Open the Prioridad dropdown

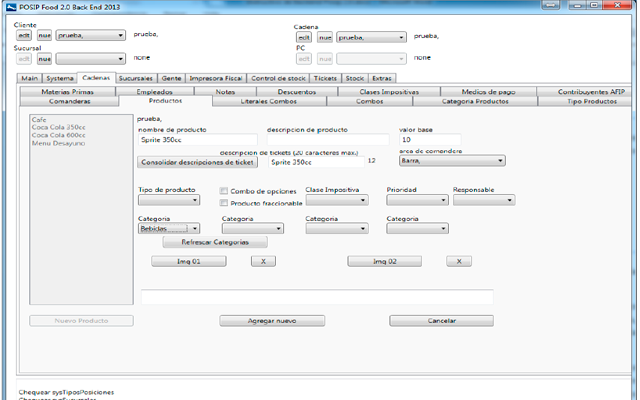416,200
